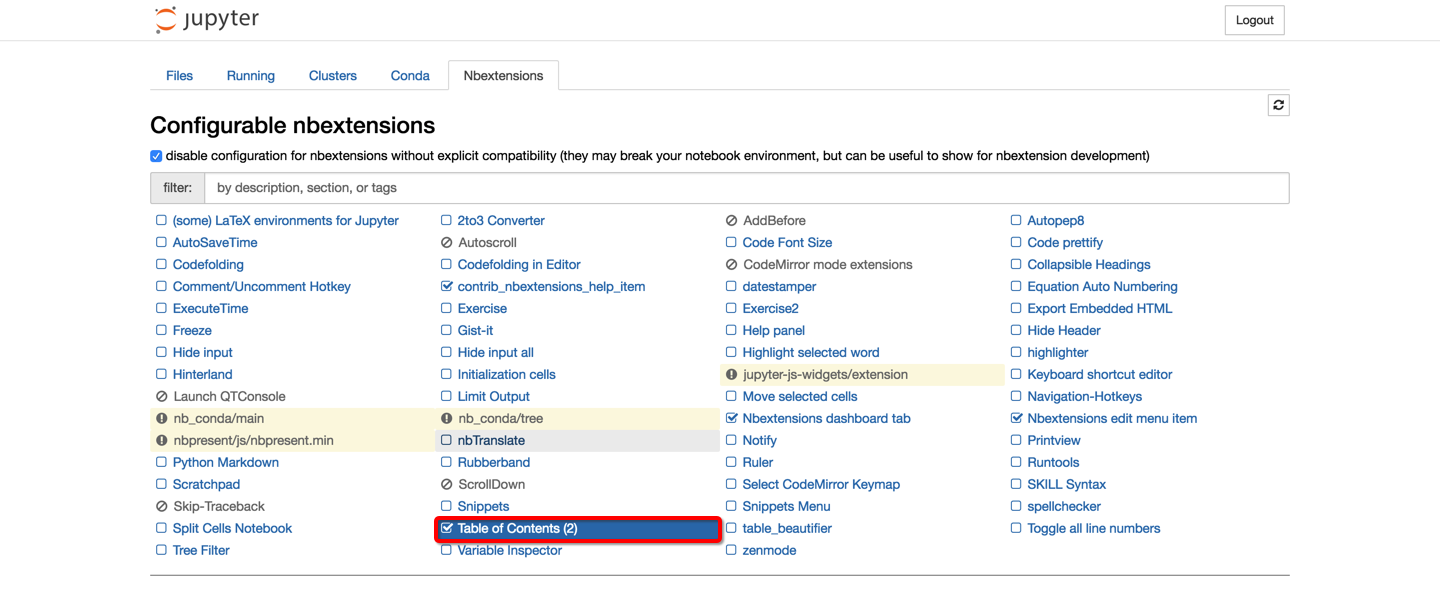
Task: Click the refresh icon button
Action: click(x=1278, y=105)
